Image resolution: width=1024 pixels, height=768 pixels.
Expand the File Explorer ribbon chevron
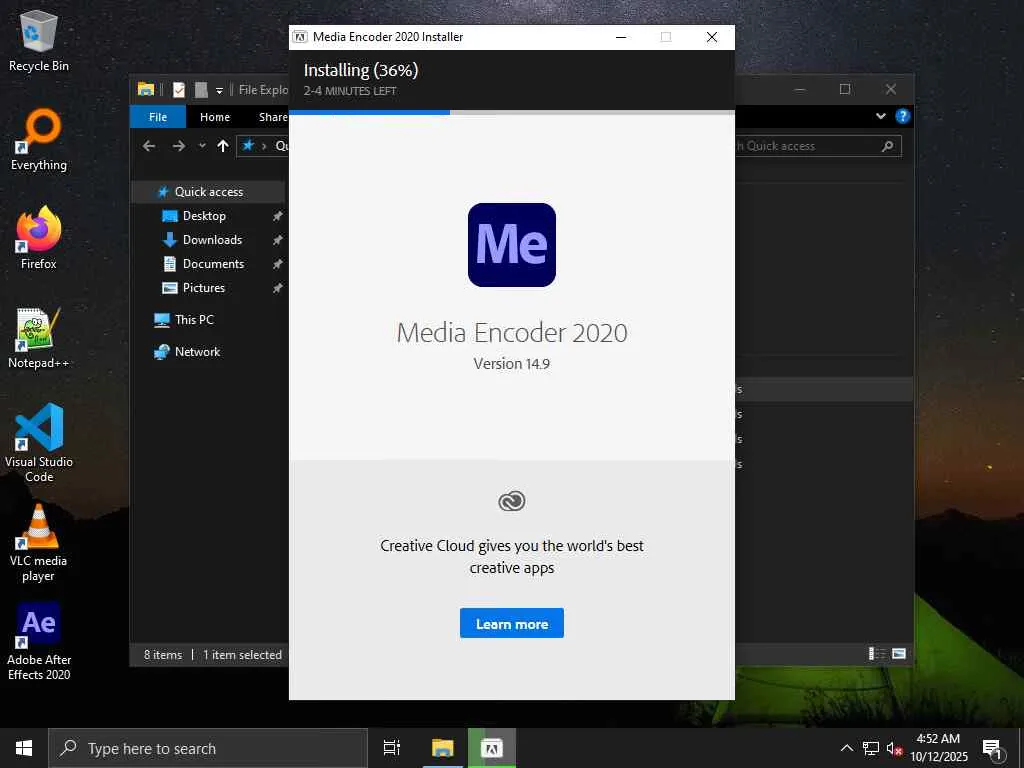pos(881,116)
